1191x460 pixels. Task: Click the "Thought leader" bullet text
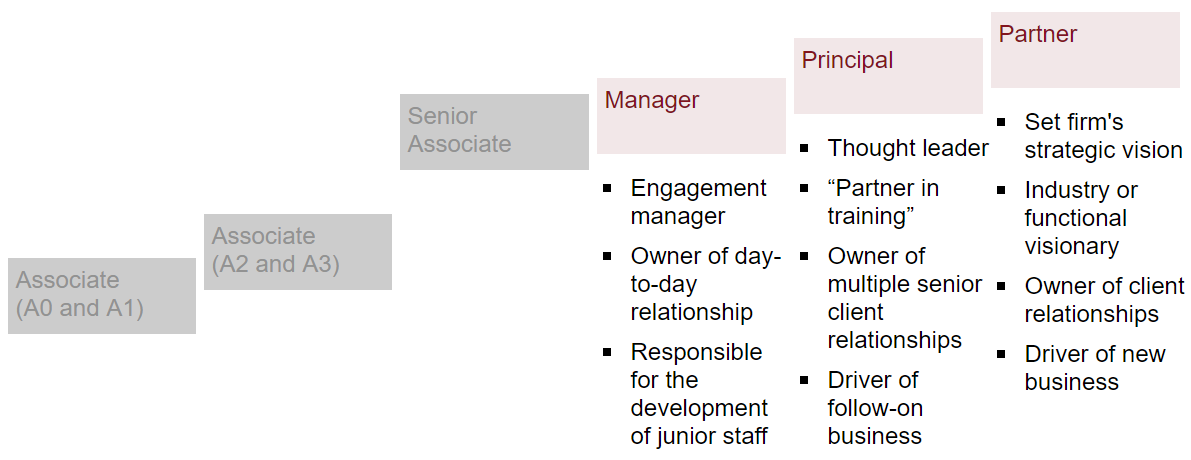(908, 149)
